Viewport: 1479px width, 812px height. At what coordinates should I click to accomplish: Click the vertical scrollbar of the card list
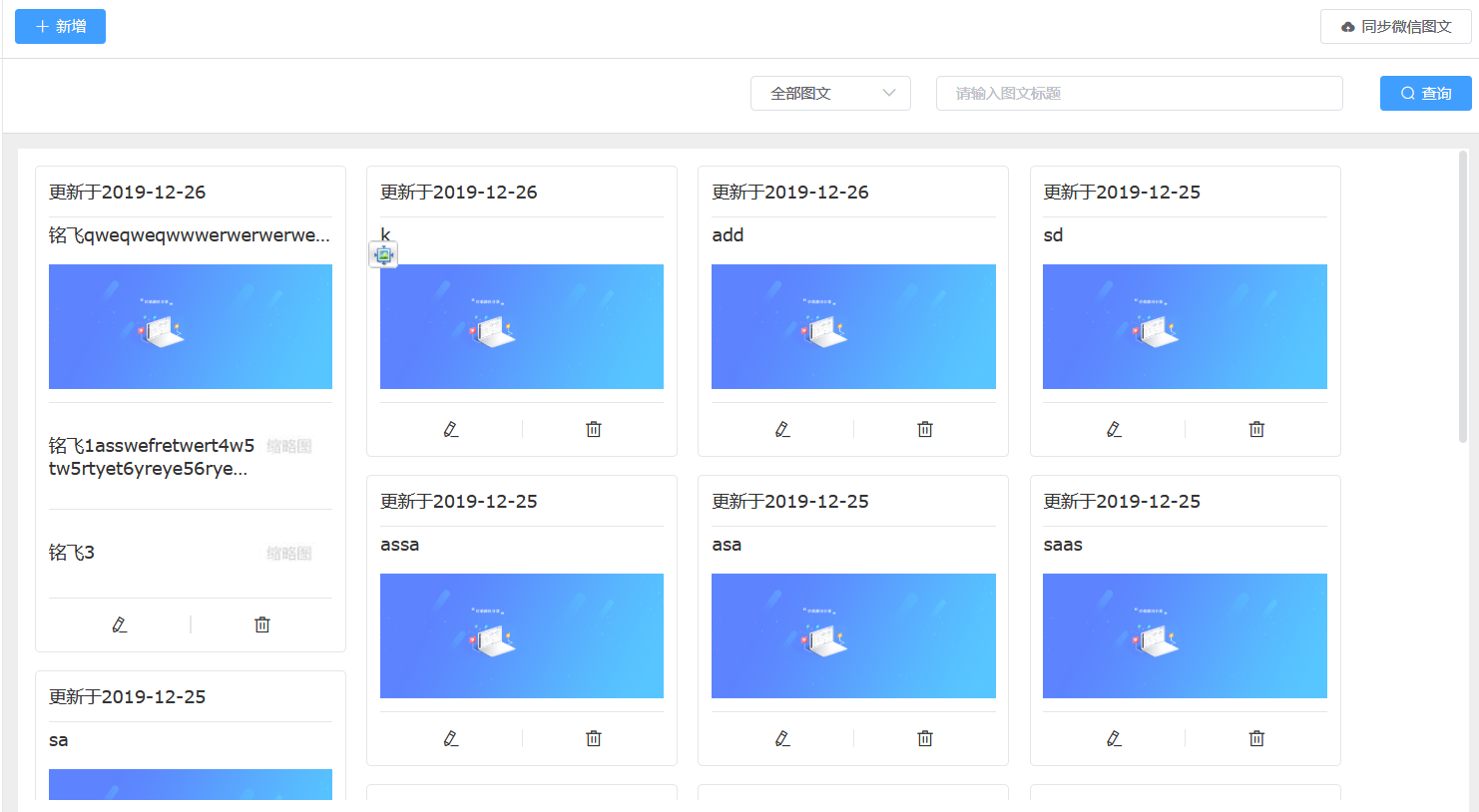(1463, 299)
